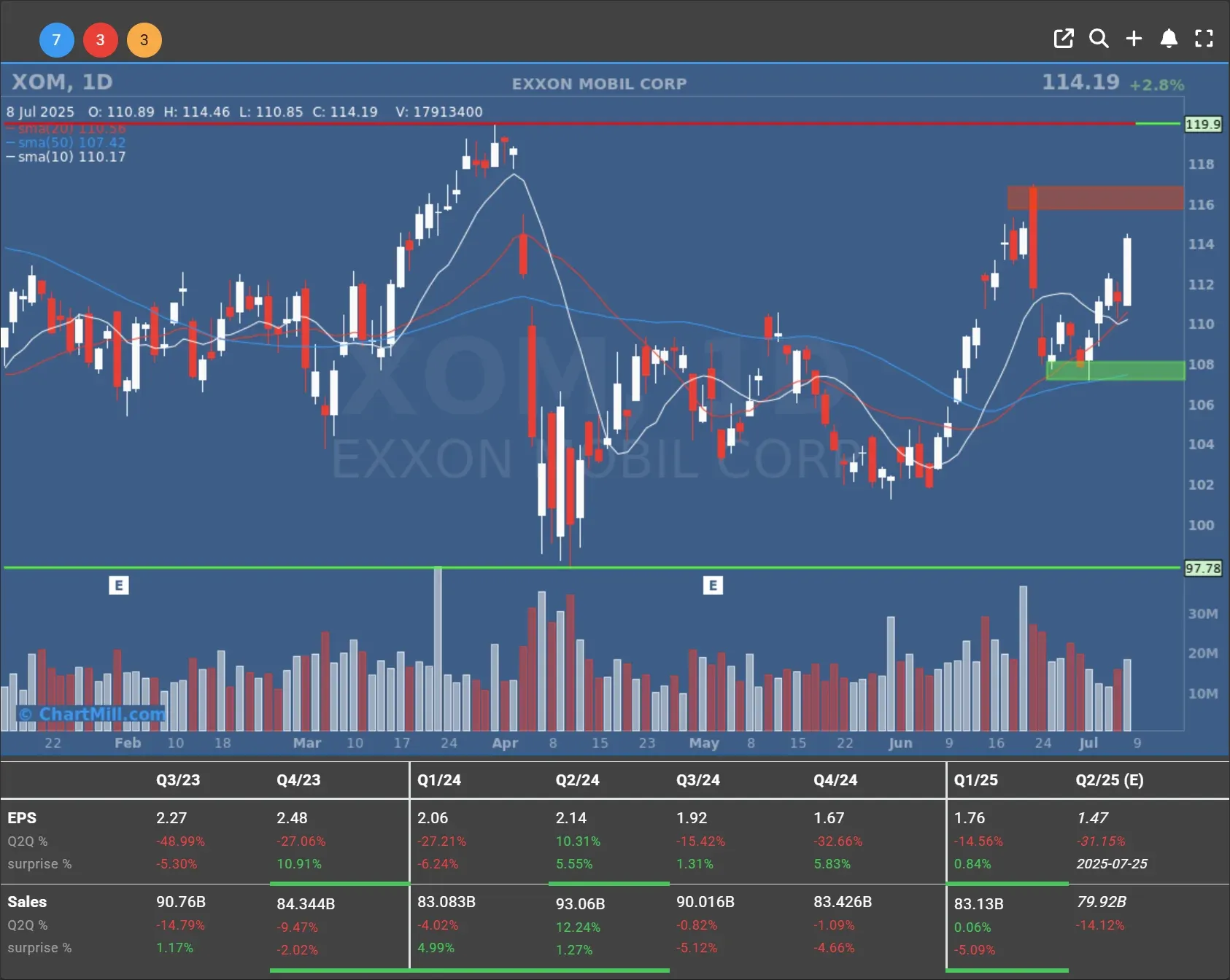Image resolution: width=1230 pixels, height=980 pixels.
Task: Click the sma(50) 107.42 legend entry
Action: coord(66,142)
